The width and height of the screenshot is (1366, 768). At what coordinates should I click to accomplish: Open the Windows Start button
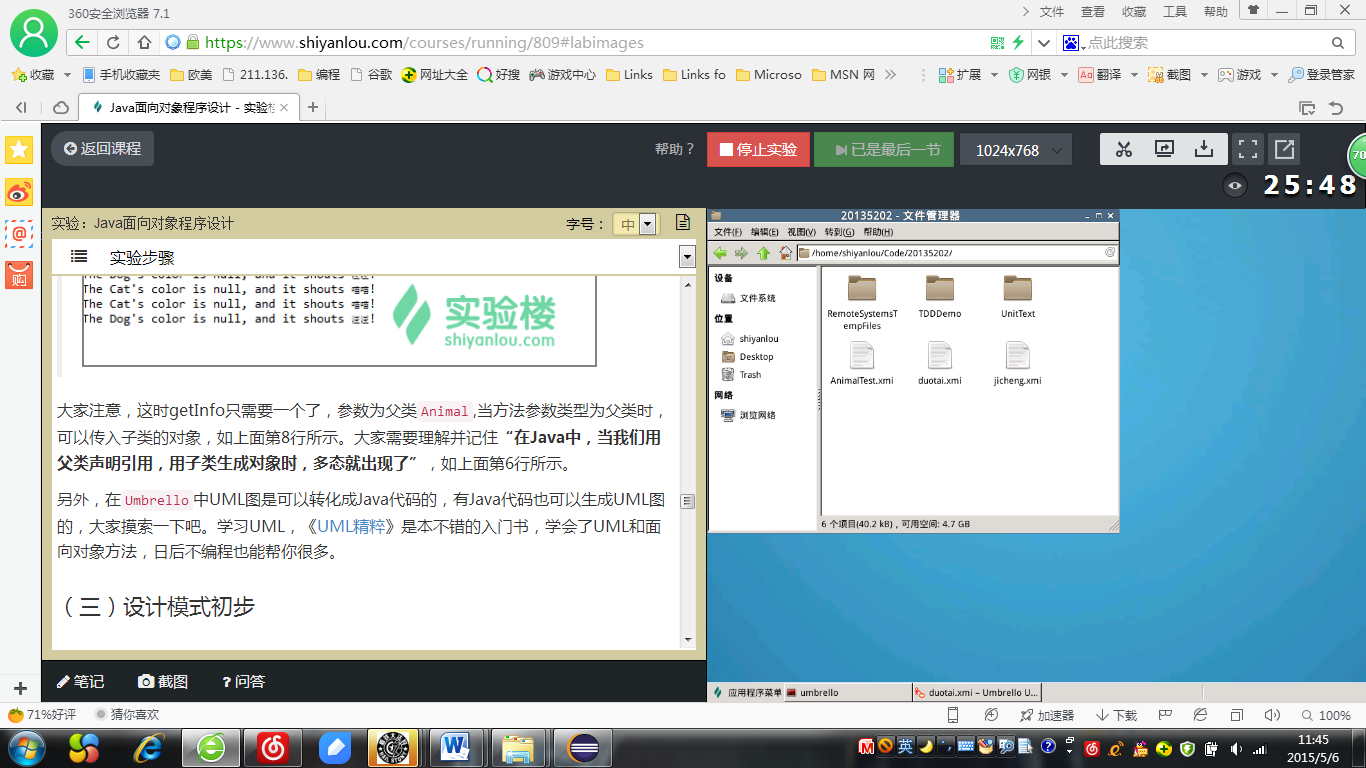pyautogui.click(x=25, y=747)
